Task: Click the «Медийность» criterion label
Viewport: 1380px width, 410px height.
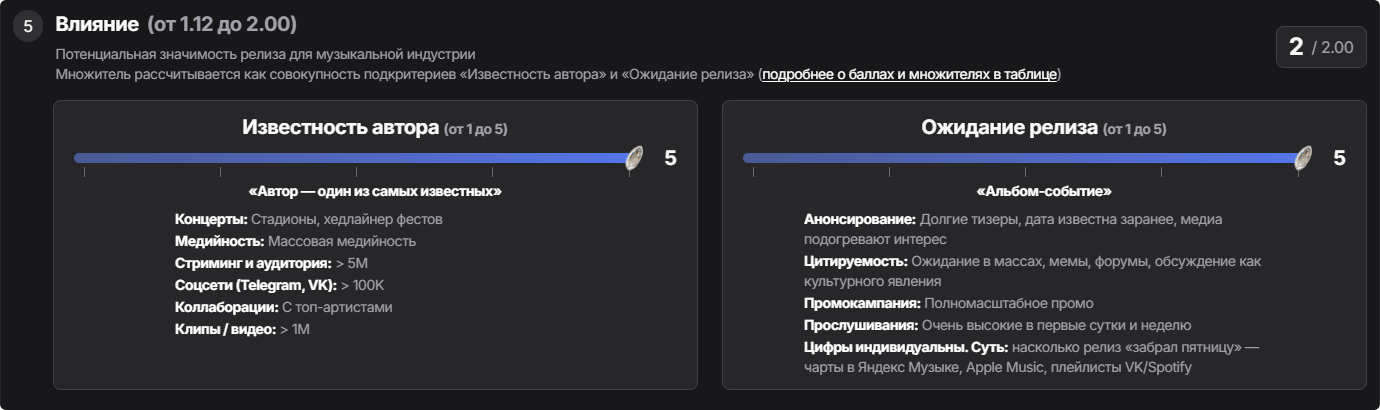Action: 219,241
